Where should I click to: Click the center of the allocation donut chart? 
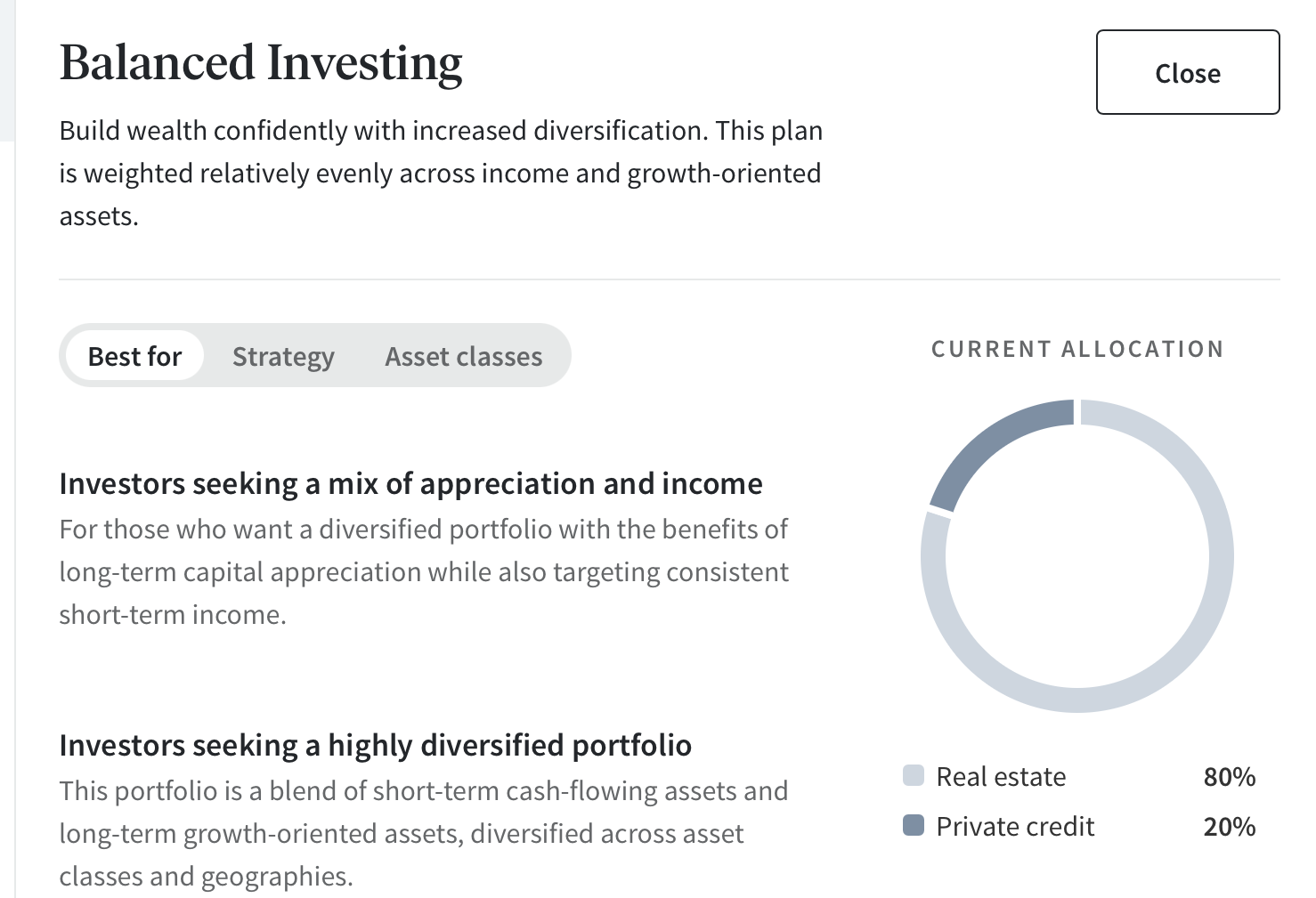(x=1077, y=556)
